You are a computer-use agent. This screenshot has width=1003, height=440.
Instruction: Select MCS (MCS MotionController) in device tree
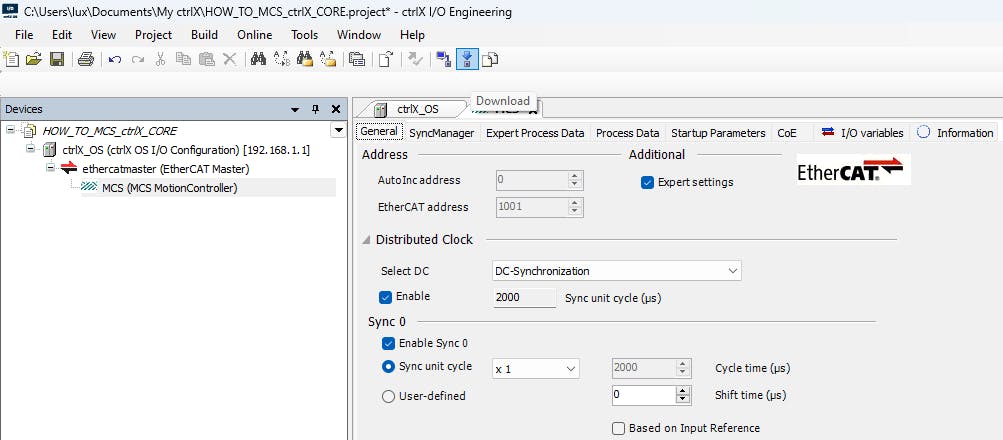click(170, 188)
